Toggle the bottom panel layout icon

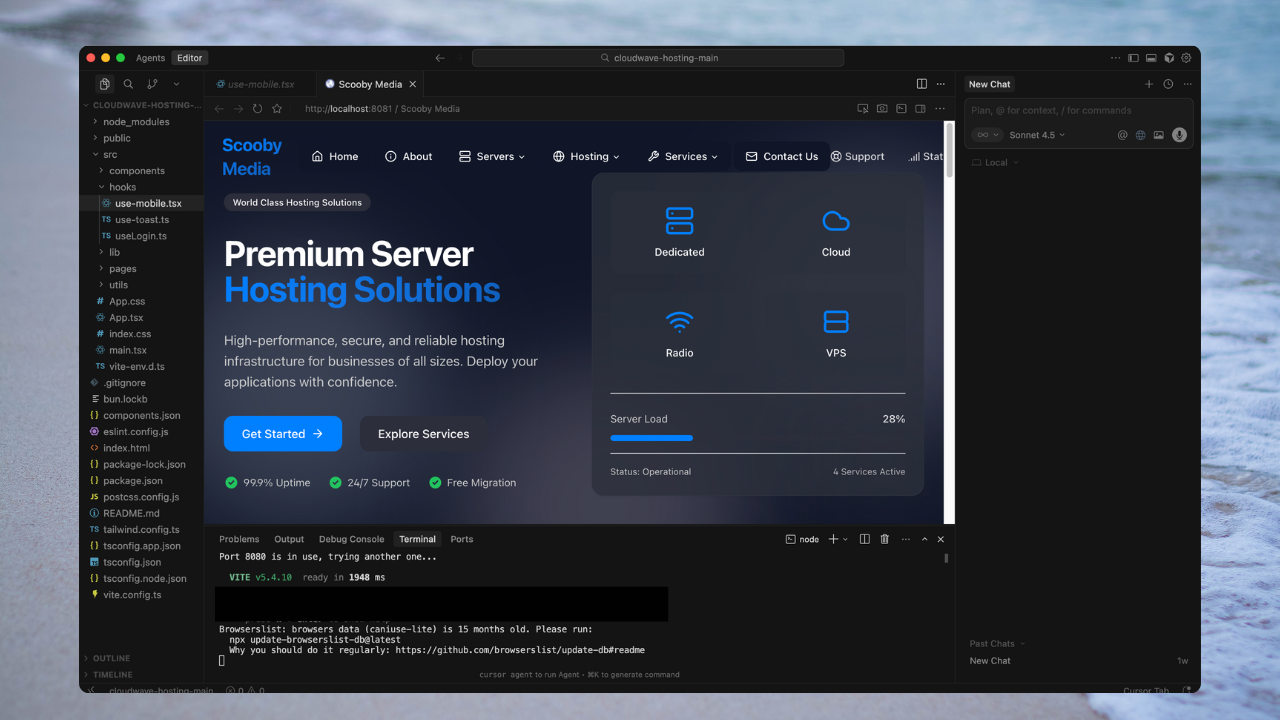1151,58
